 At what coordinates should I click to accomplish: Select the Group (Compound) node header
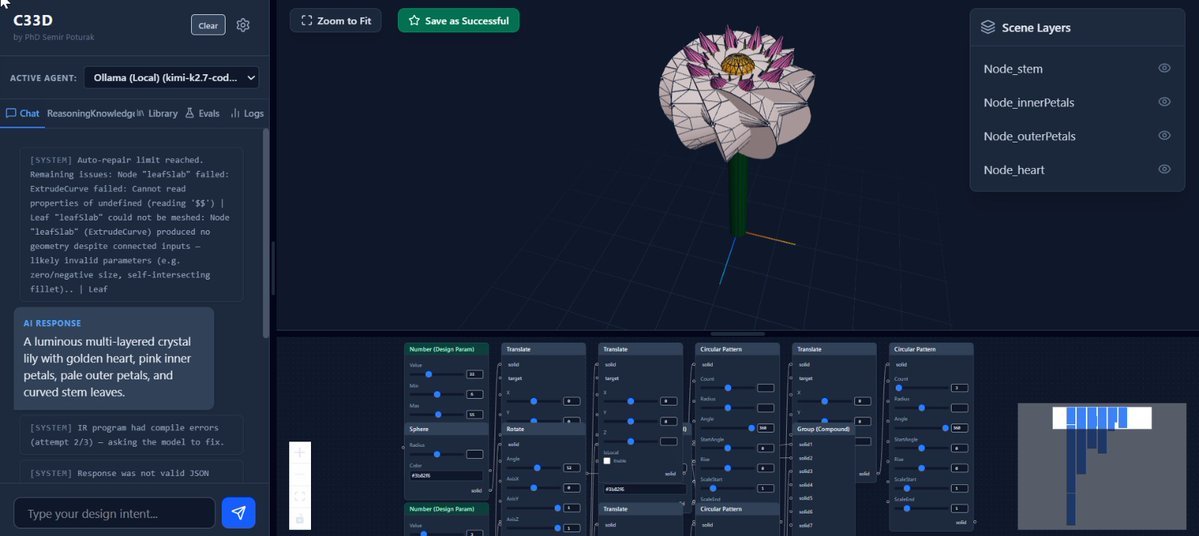pos(824,429)
